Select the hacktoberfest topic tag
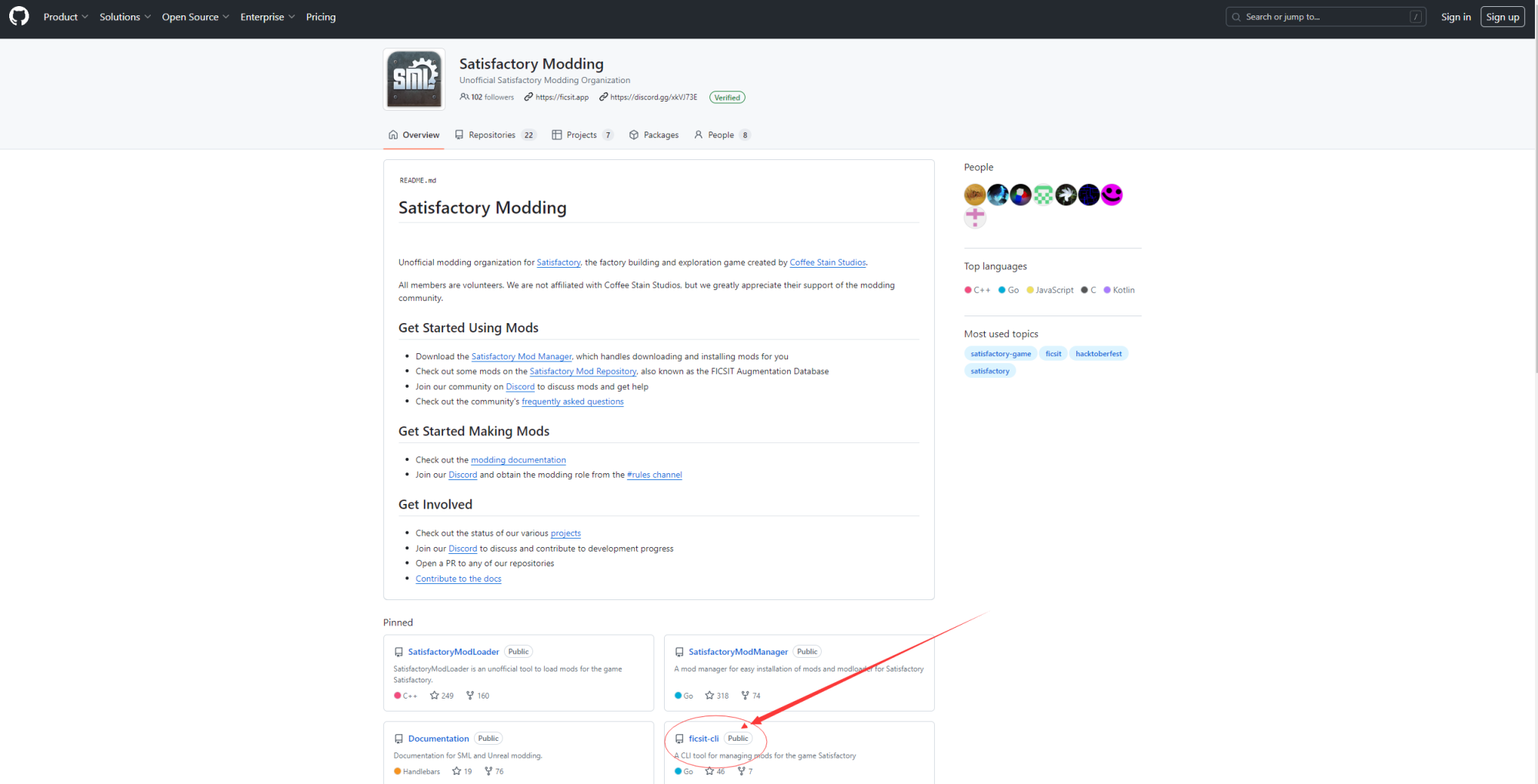 (x=1099, y=354)
